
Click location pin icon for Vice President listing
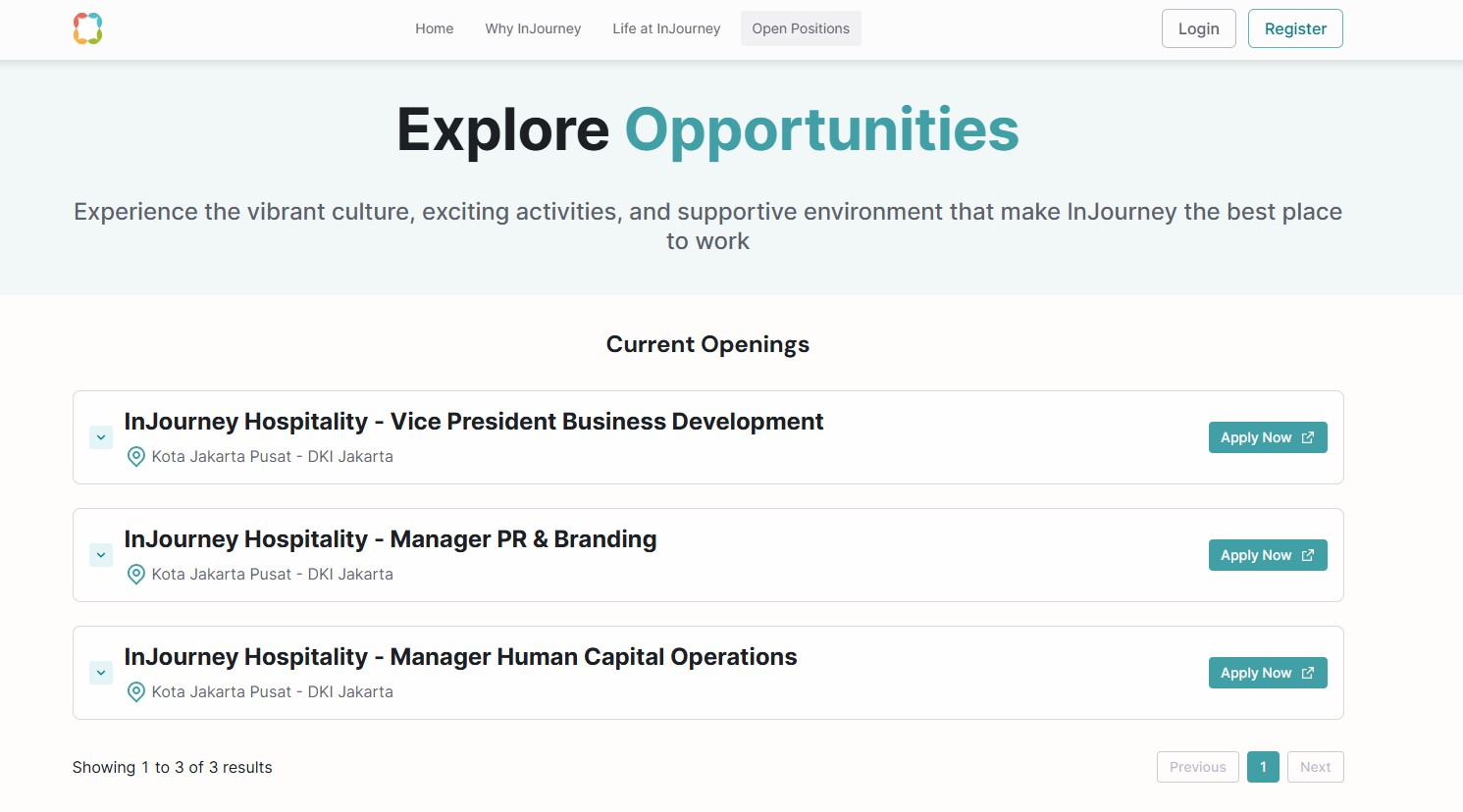click(x=136, y=457)
